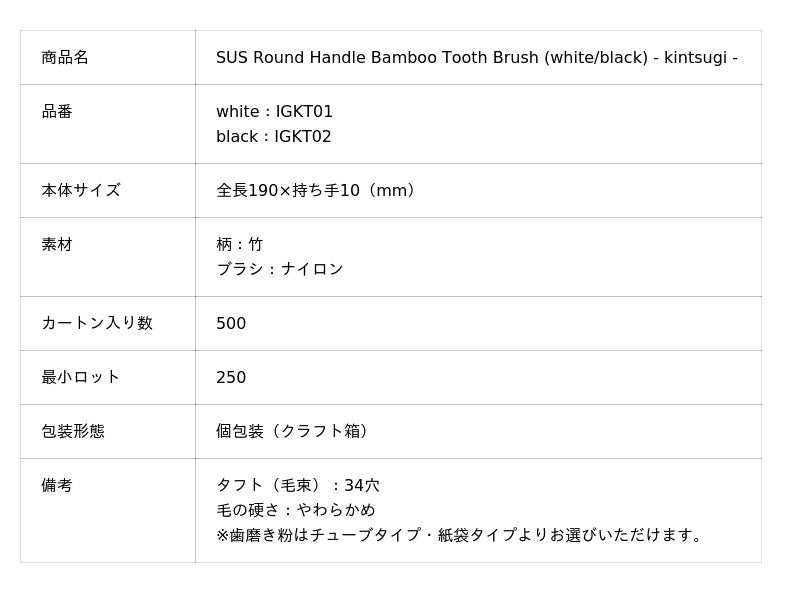Select the 柄:竹 material line
This screenshot has width=800, height=593.
click(240, 244)
